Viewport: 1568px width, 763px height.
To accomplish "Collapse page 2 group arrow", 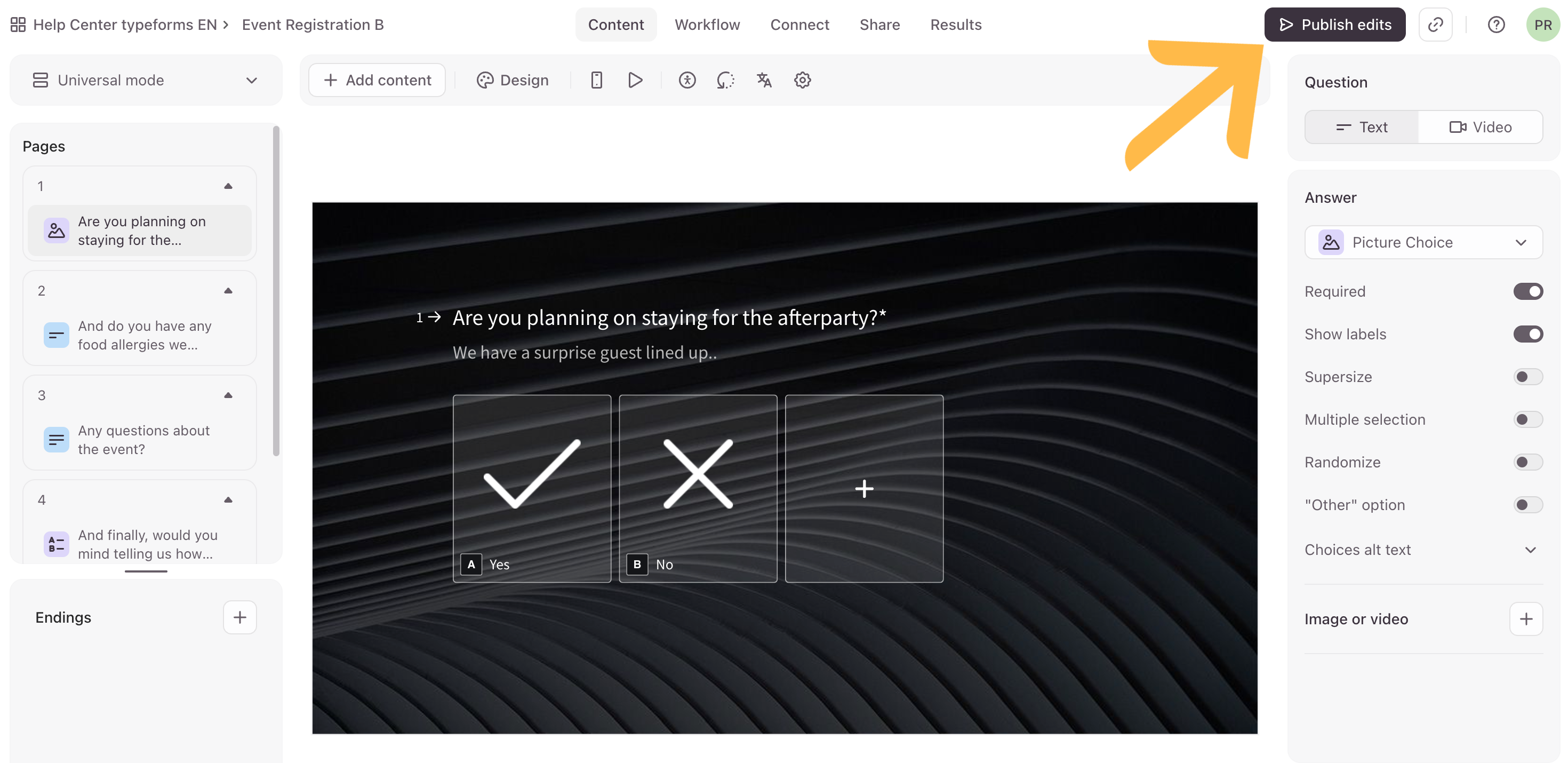I will pos(228,291).
